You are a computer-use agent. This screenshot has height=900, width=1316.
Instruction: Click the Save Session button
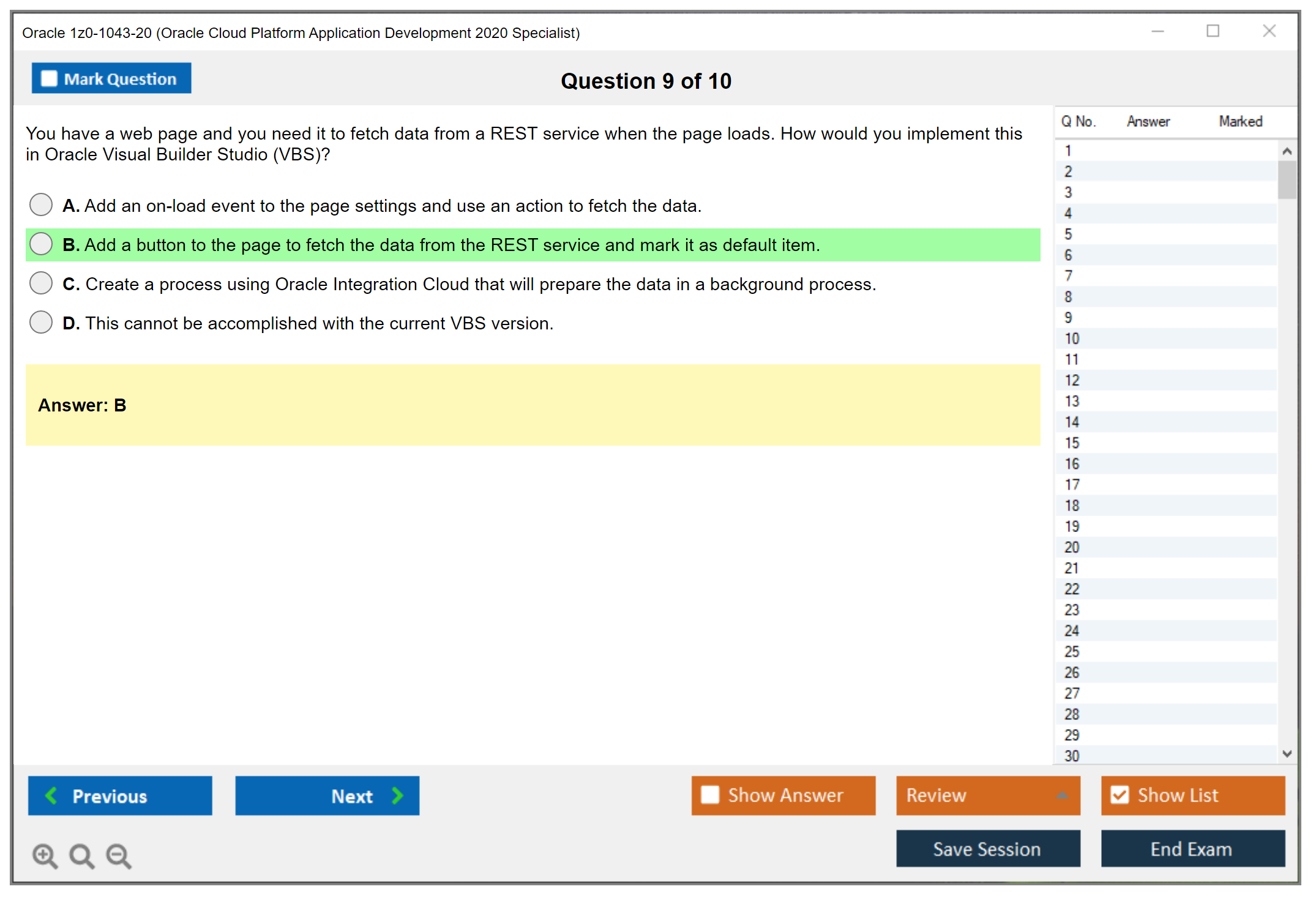pyautogui.click(x=987, y=849)
